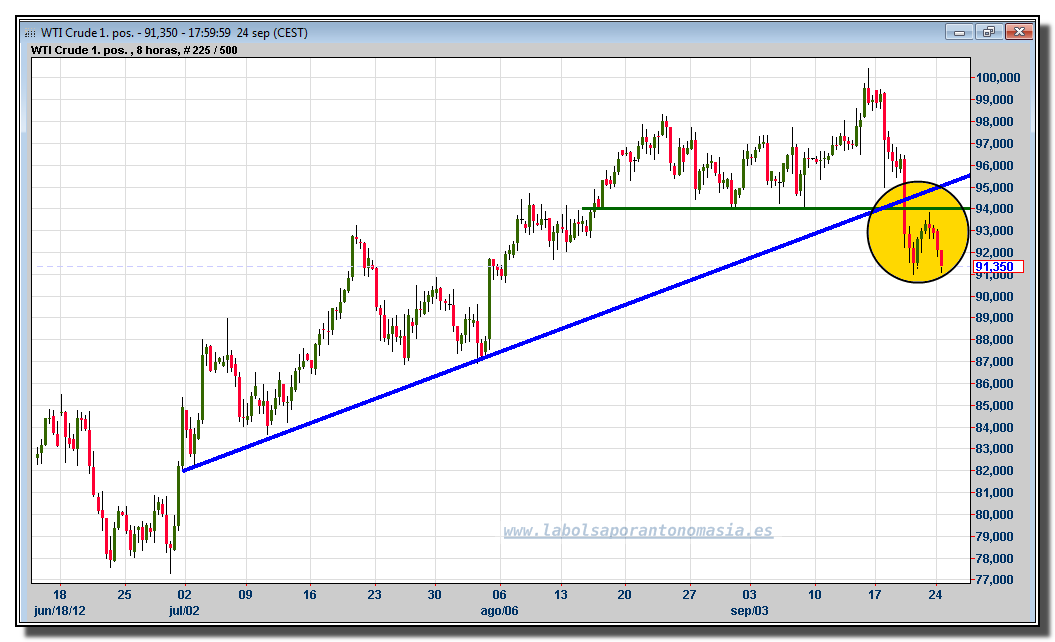This screenshot has width=1055, height=642.
Task: Click the 97,000 price axis label
Action: point(994,143)
